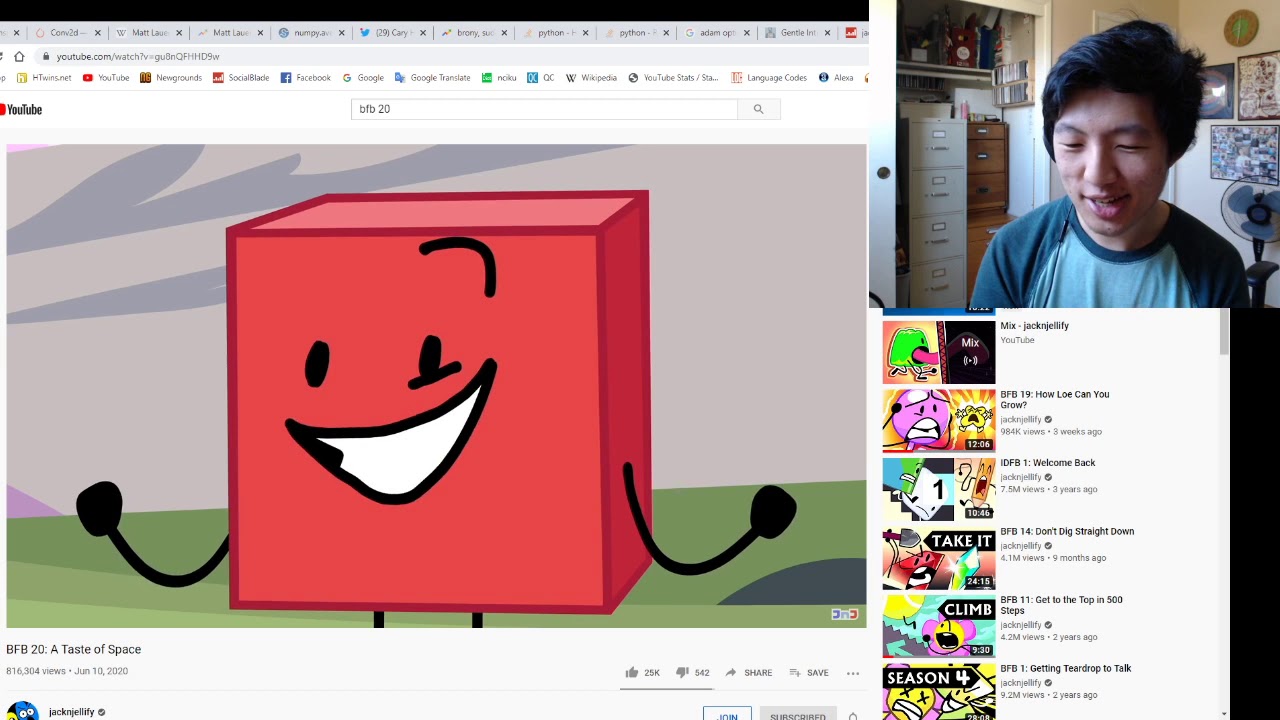Screen dimensions: 1280x720
Task: Open the Google bookmark
Action: coord(363,77)
